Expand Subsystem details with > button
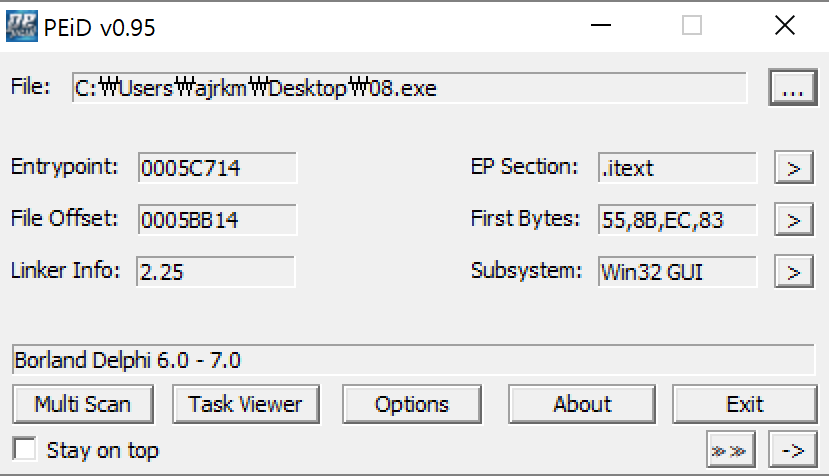 coord(793,271)
